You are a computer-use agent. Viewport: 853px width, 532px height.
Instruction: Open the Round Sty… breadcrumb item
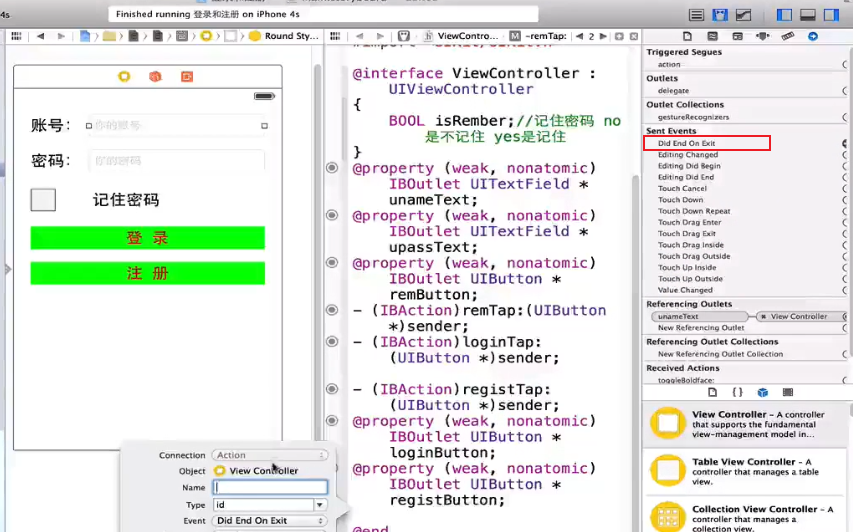pos(283,36)
